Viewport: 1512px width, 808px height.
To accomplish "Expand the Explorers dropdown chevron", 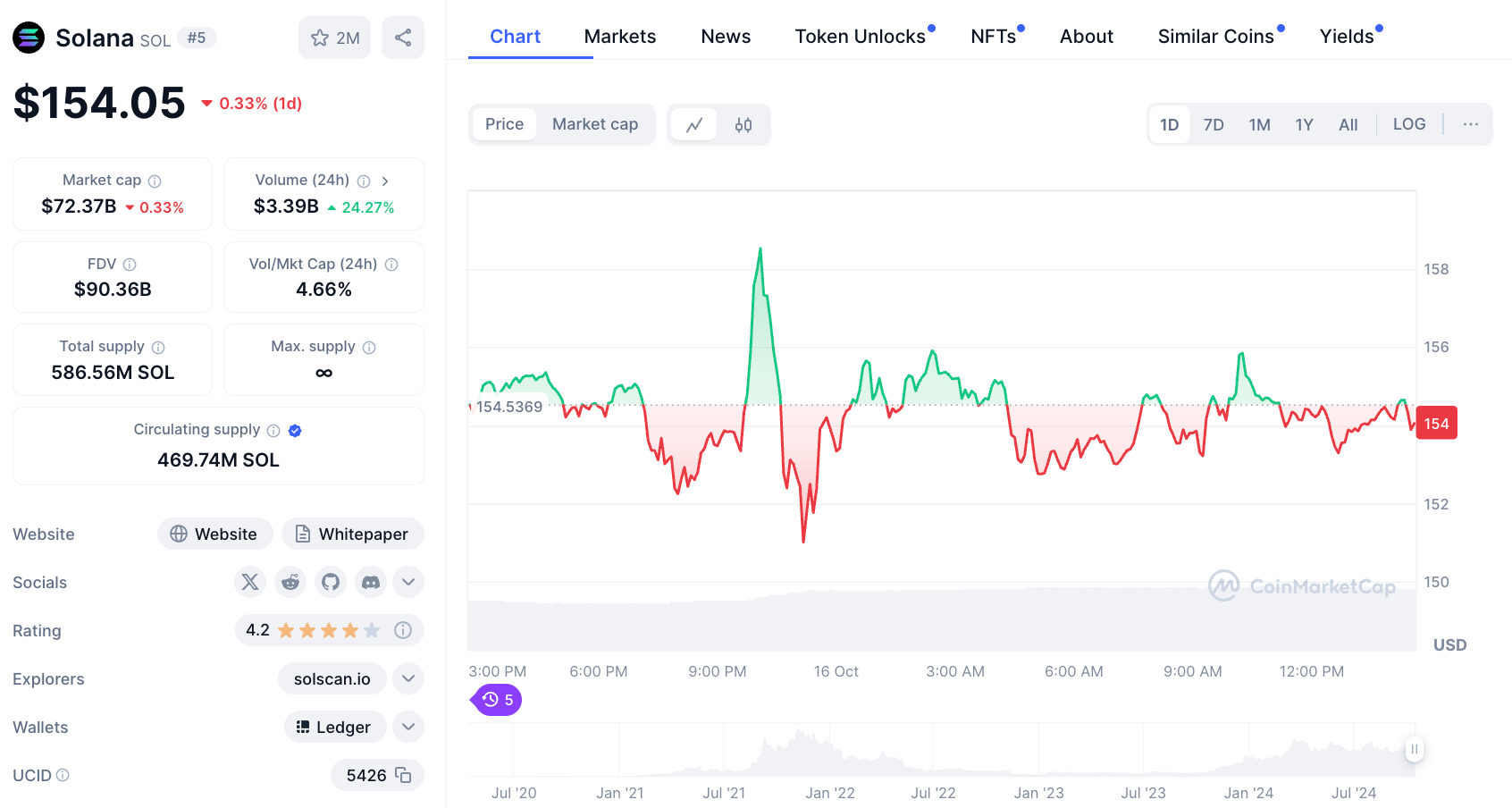I will [408, 678].
